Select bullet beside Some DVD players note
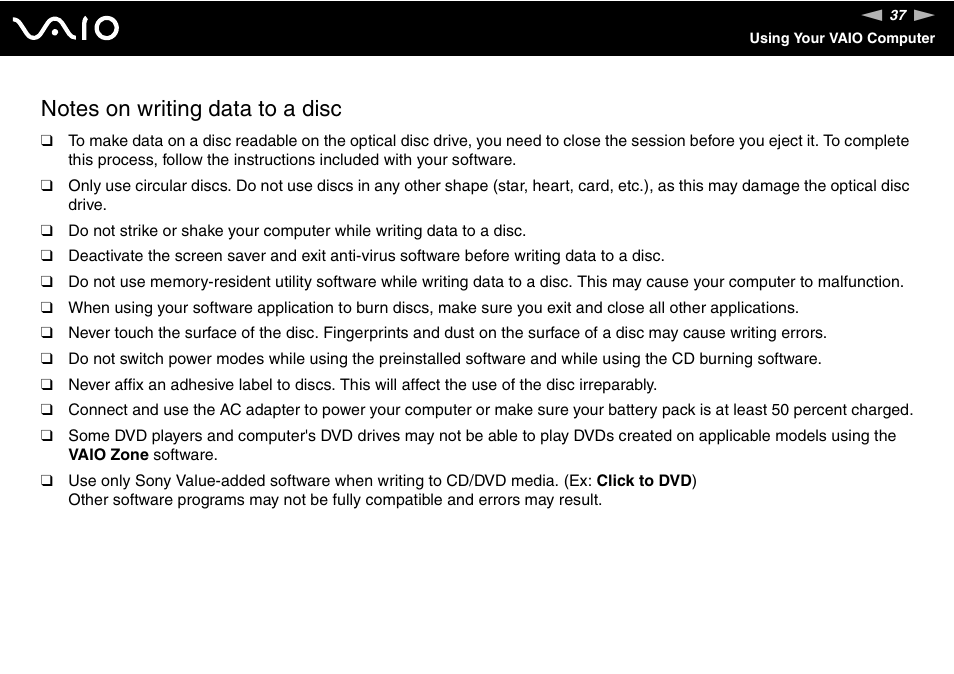 [x=47, y=436]
